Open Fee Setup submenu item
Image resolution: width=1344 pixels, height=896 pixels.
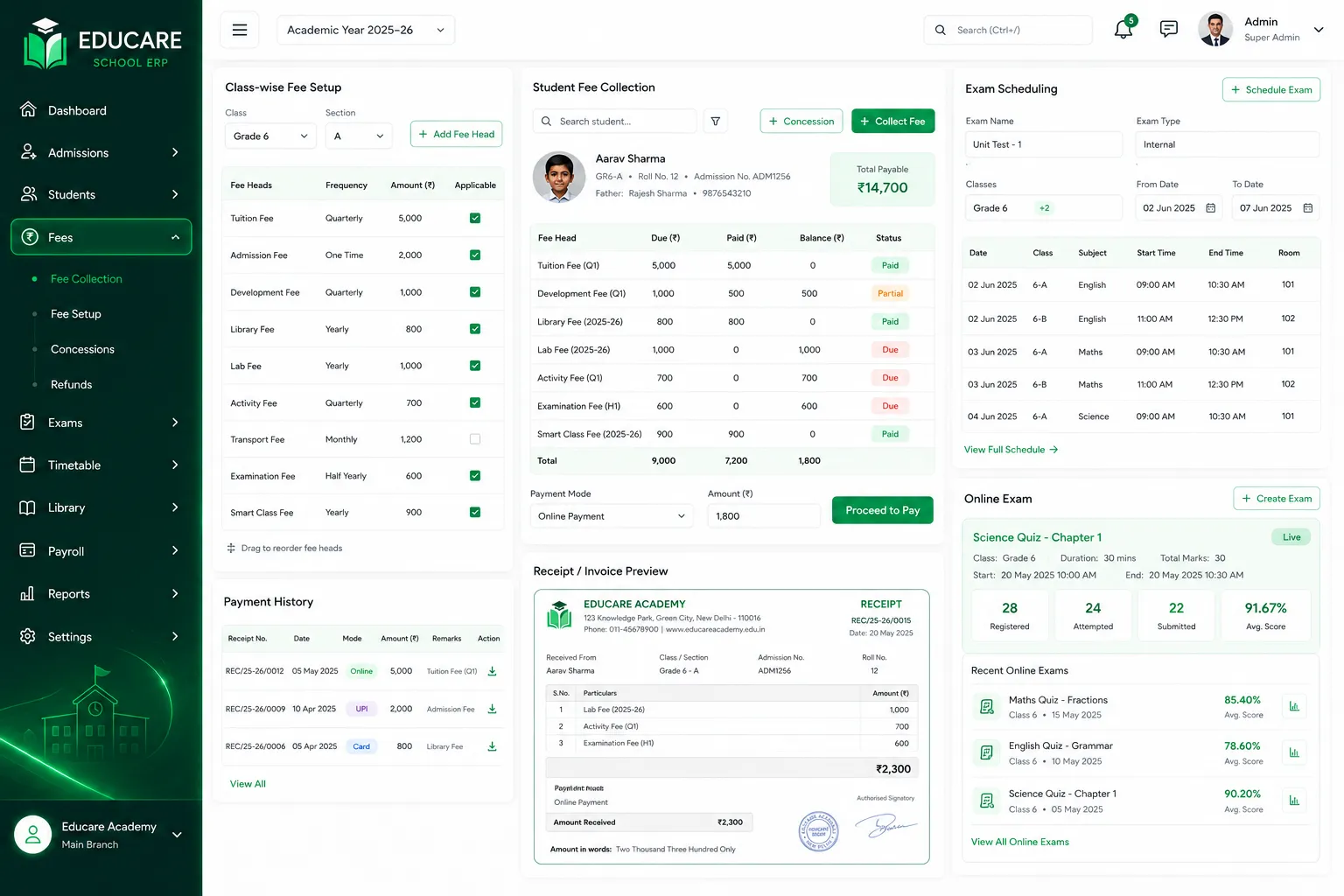(76, 314)
